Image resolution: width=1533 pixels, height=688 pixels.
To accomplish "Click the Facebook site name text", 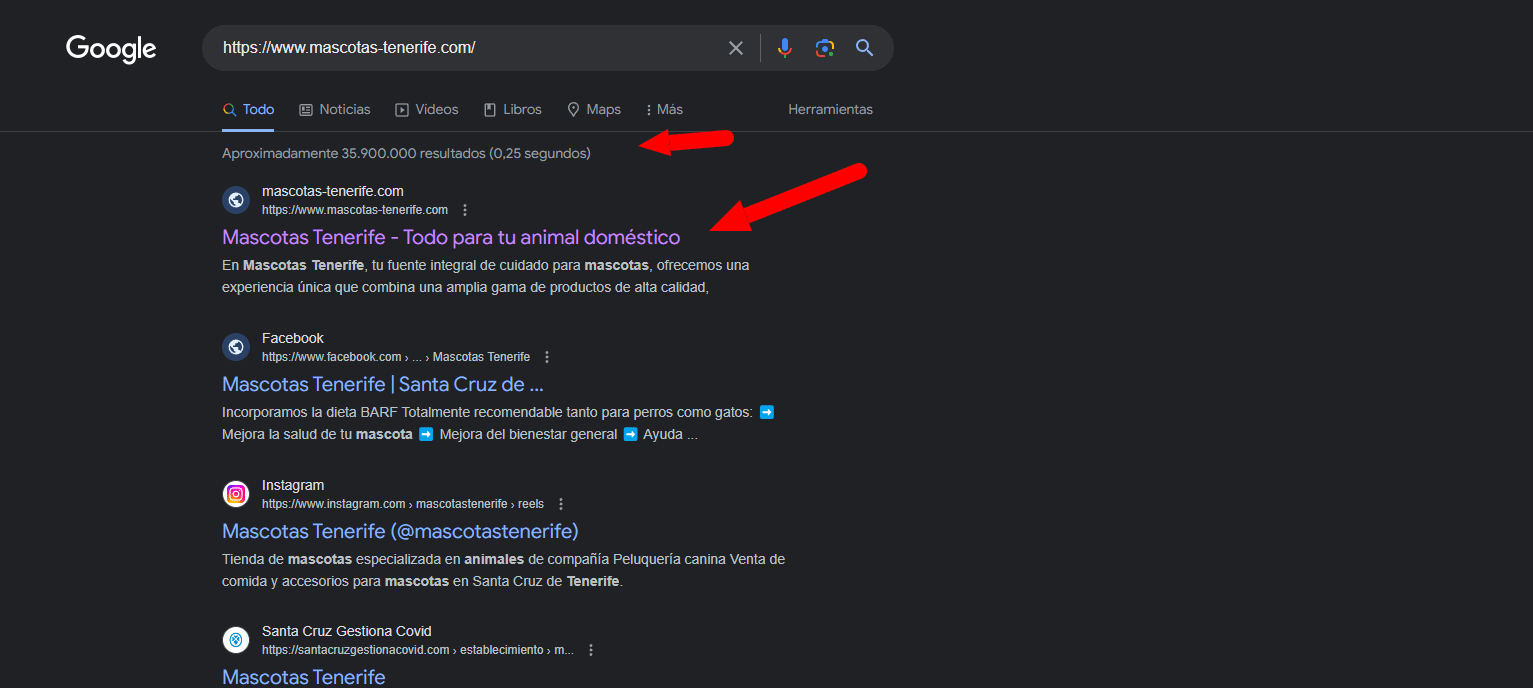I will pos(293,338).
